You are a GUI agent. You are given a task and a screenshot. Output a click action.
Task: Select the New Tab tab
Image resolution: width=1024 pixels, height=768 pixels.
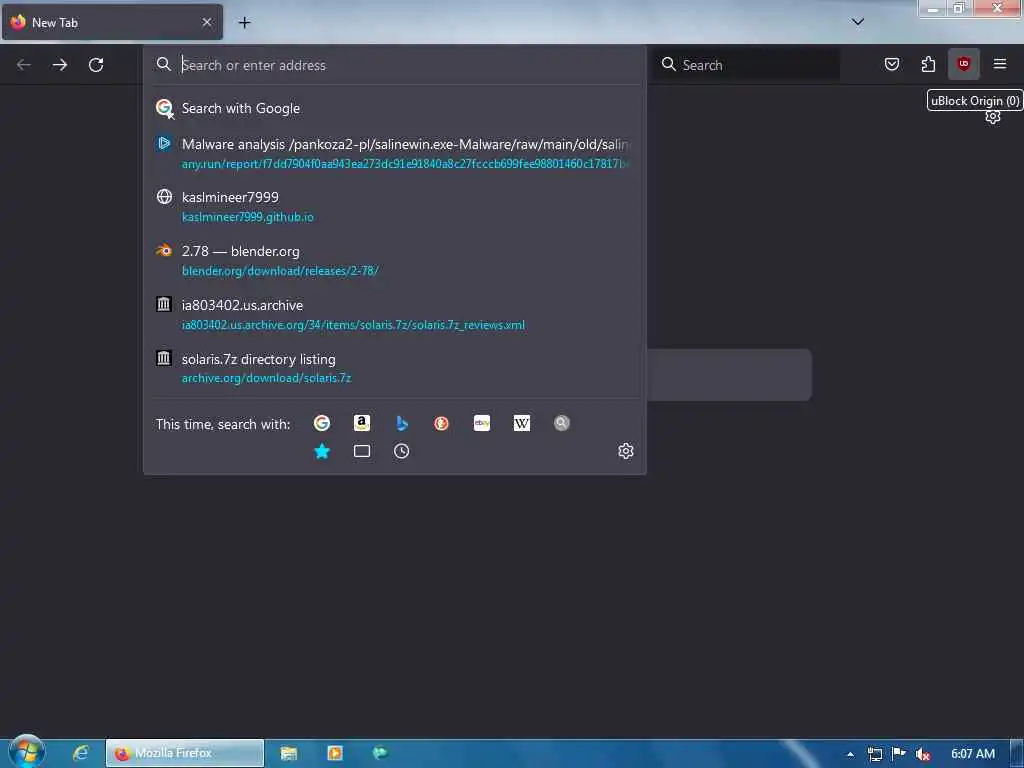click(112, 22)
